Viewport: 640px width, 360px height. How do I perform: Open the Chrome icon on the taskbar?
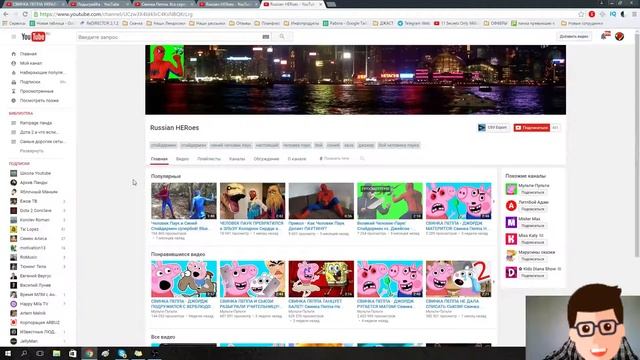[89, 353]
